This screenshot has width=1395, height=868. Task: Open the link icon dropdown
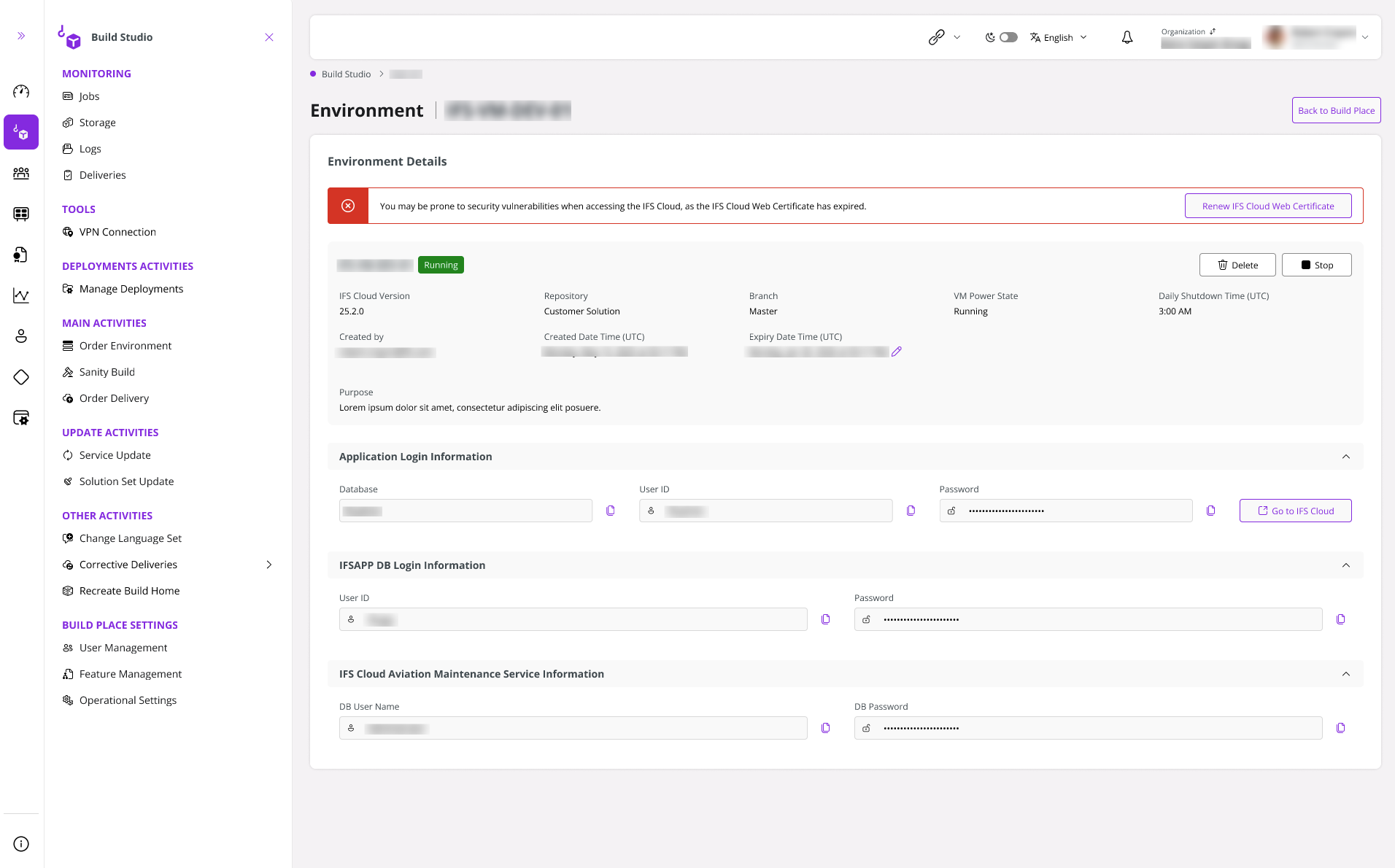pos(944,37)
